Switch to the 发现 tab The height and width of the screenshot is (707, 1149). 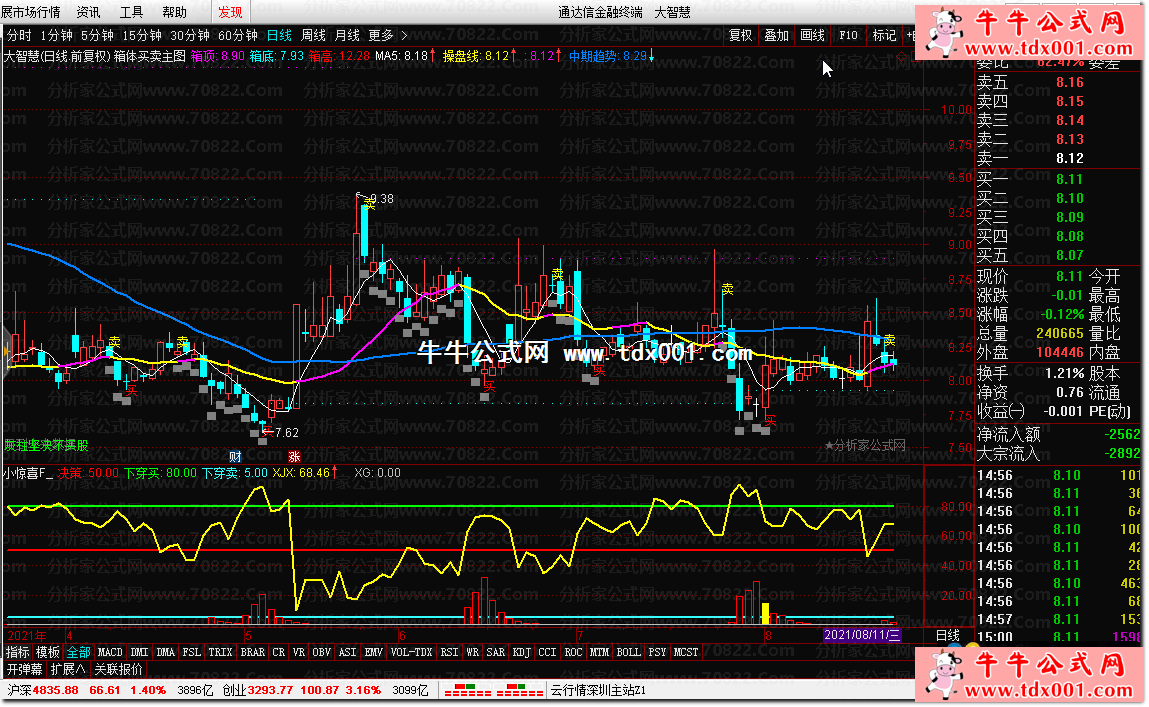click(230, 12)
